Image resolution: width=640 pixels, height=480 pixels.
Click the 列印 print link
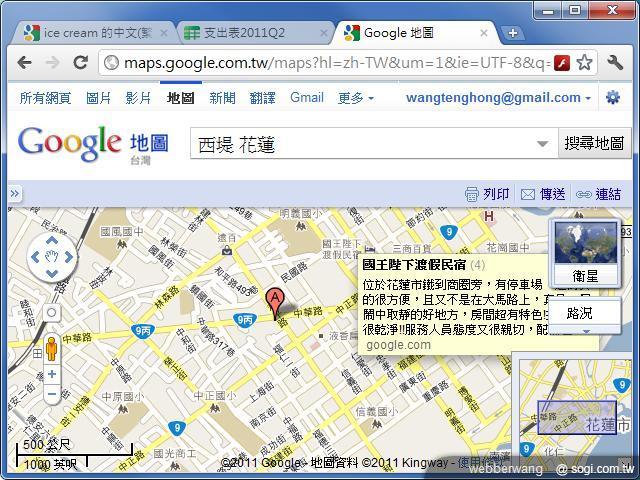[487, 194]
